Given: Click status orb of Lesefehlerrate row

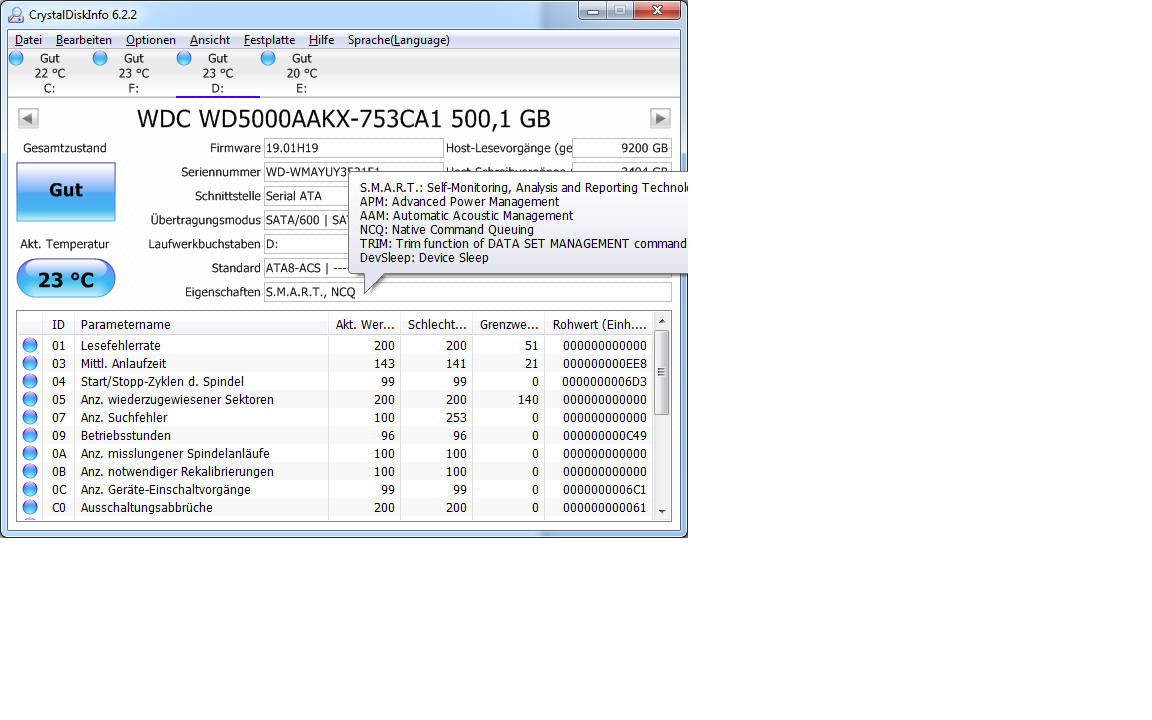Looking at the screenshot, I should tap(30, 345).
